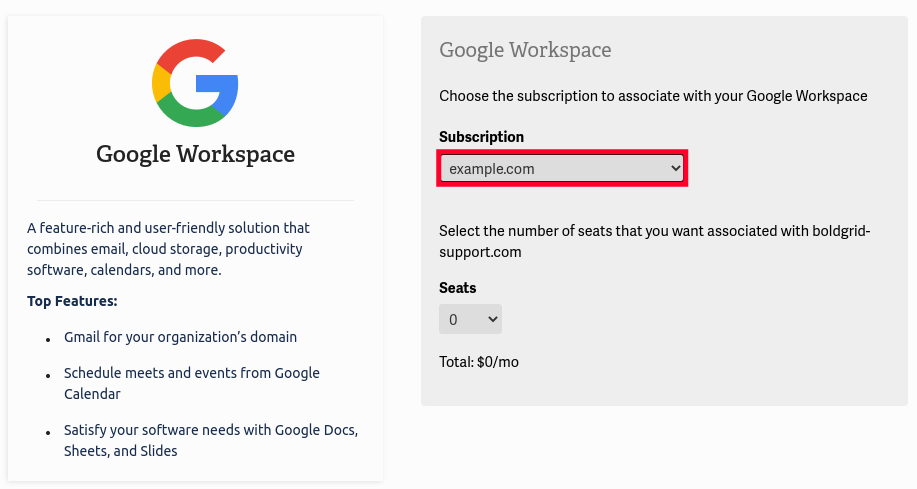Screen dimensions: 917x489
Task: Click the Google Workspace title below the logo
Action: click(195, 154)
